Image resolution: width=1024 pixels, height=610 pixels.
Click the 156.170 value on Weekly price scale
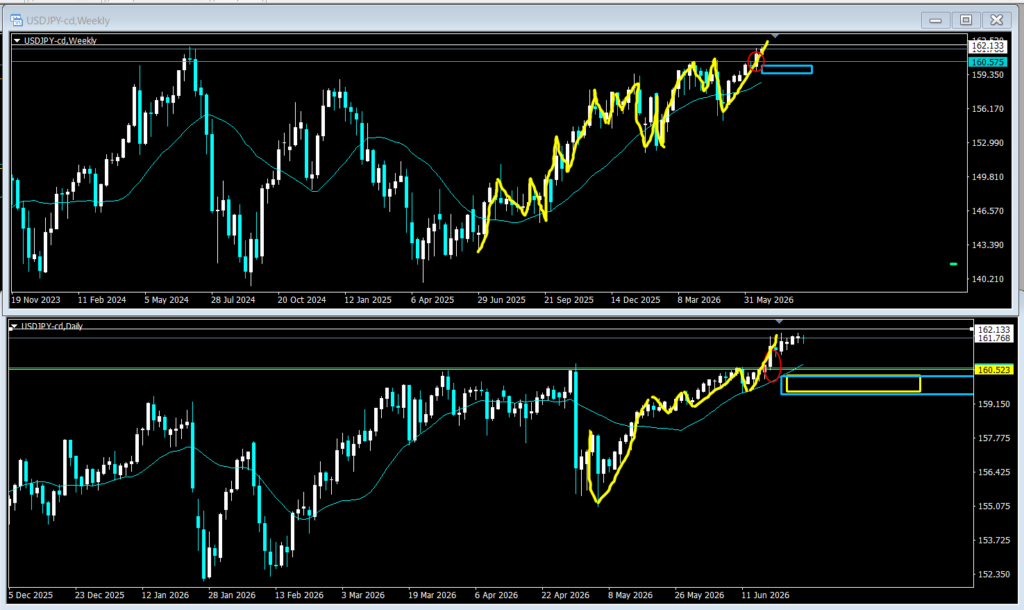[x=987, y=109]
